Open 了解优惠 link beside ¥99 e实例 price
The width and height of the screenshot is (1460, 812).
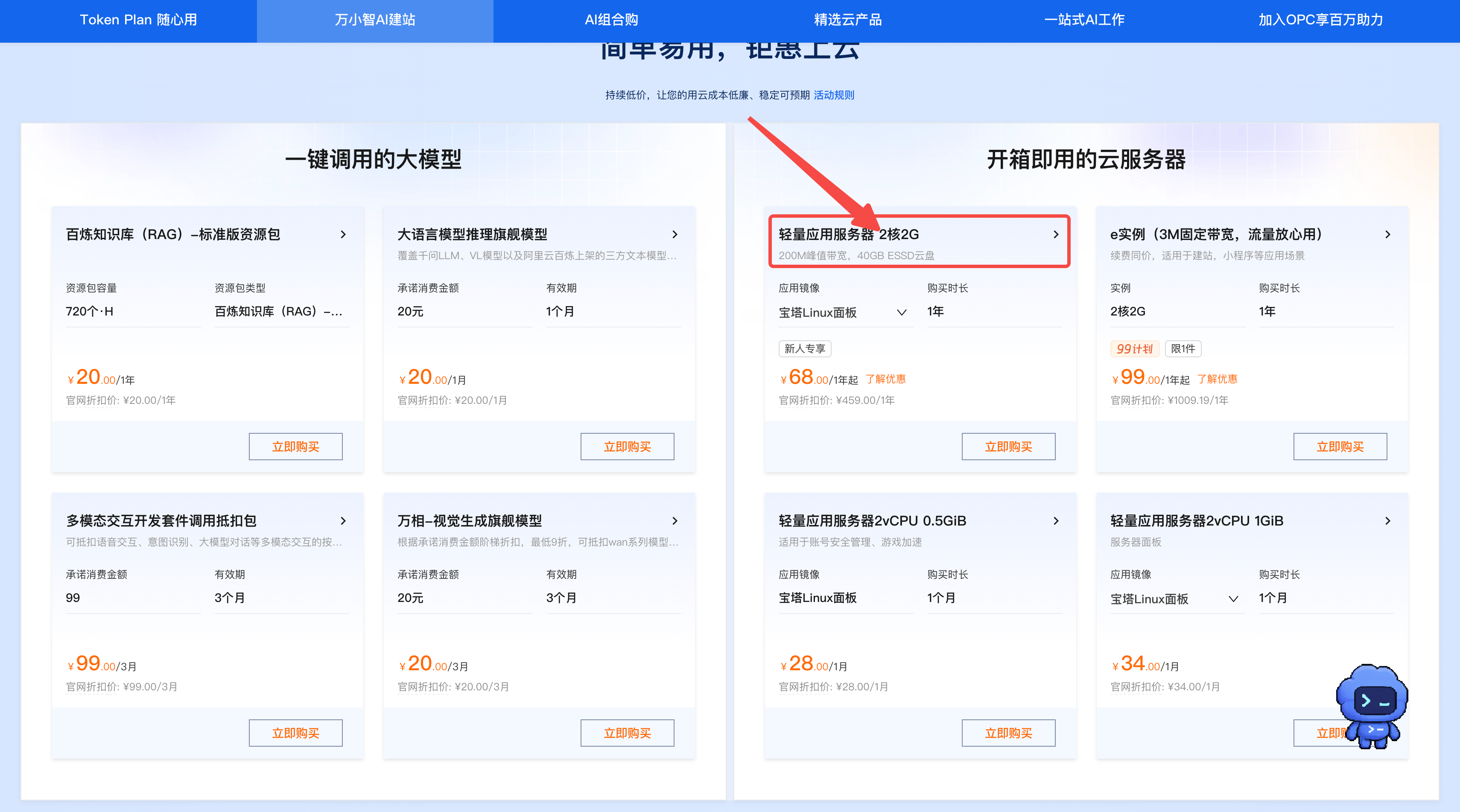[1217, 379]
